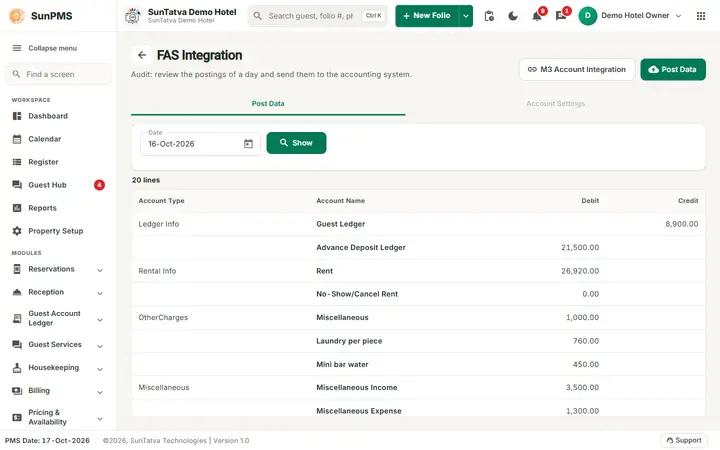Click the Calendar sidebar icon
This screenshot has height=450, width=720.
click(17, 139)
